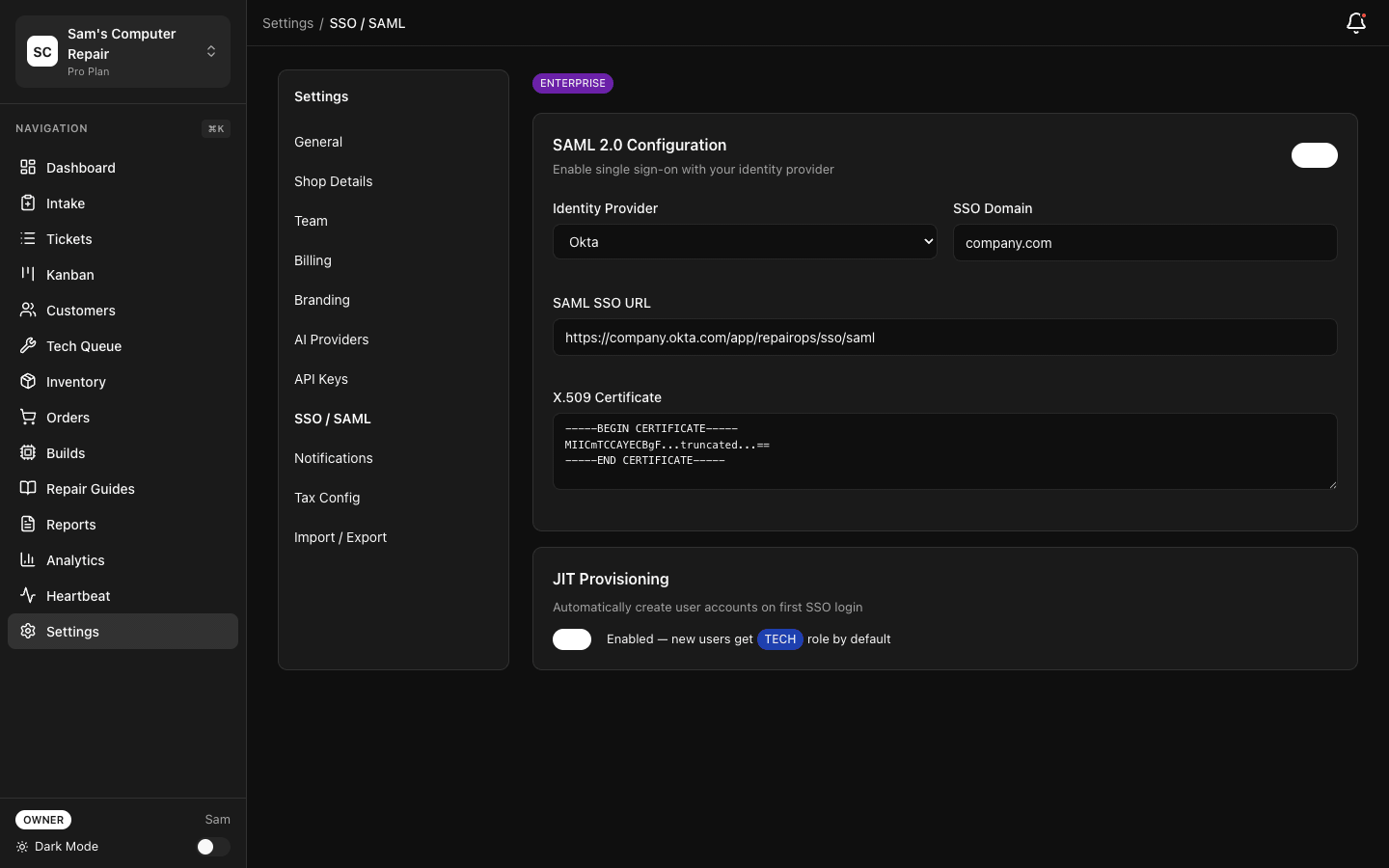1389x868 pixels.
Task: Navigate back via the Settings breadcrumb link
Action: click(288, 23)
